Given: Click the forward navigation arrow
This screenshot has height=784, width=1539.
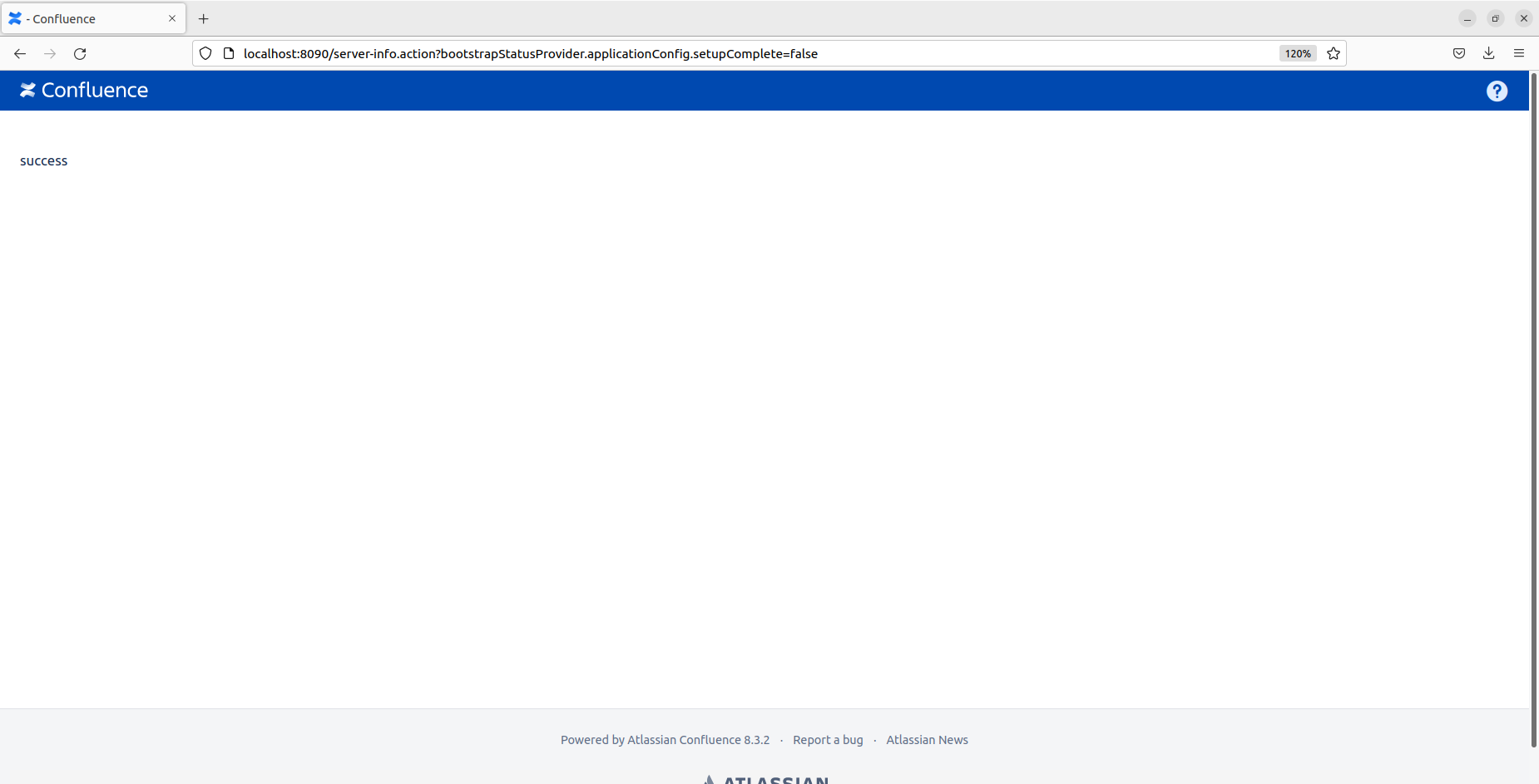Looking at the screenshot, I should [x=50, y=53].
